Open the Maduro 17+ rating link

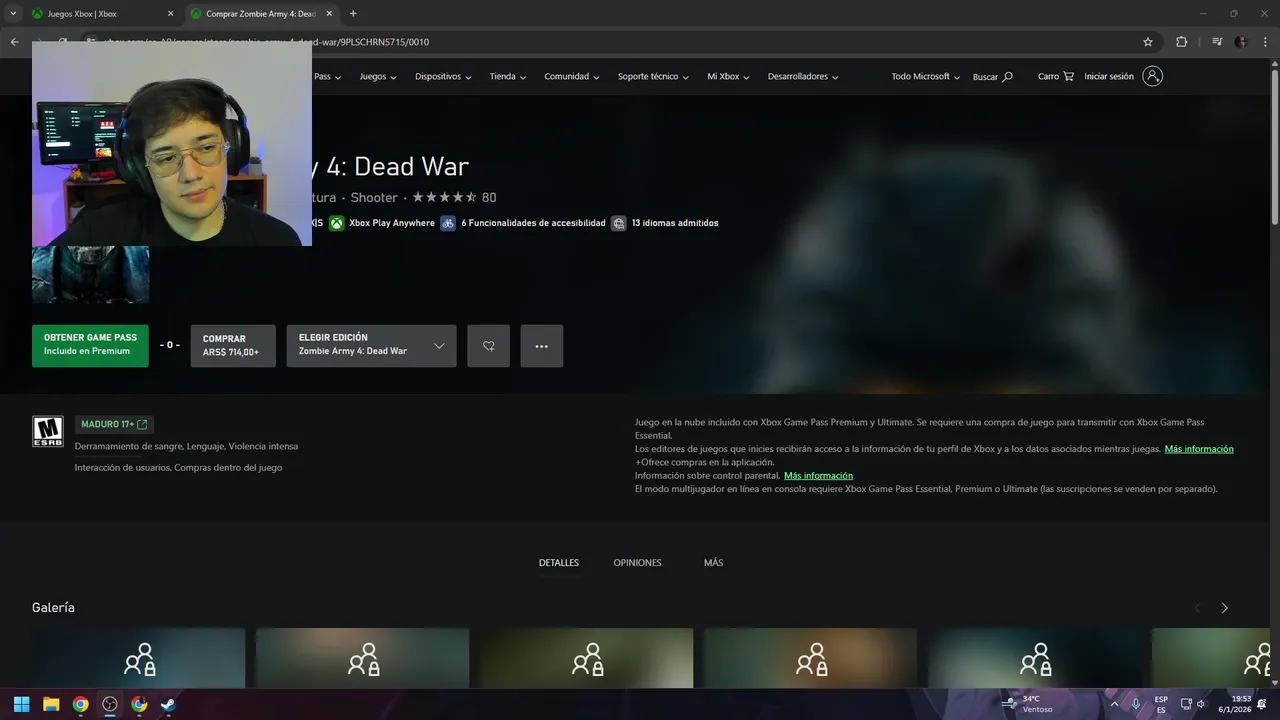click(x=114, y=424)
